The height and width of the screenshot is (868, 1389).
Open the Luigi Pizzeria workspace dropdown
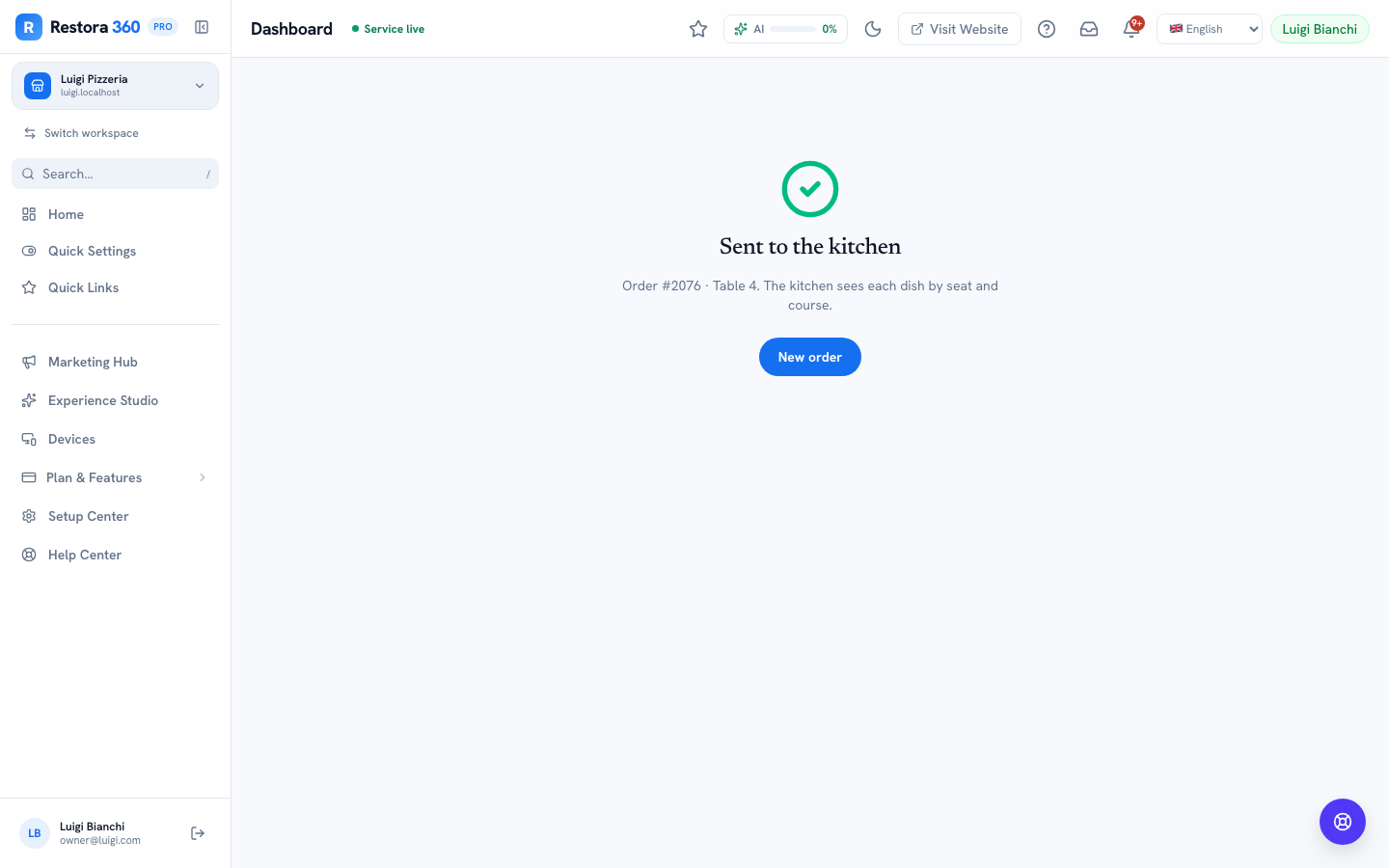pyautogui.click(x=115, y=86)
